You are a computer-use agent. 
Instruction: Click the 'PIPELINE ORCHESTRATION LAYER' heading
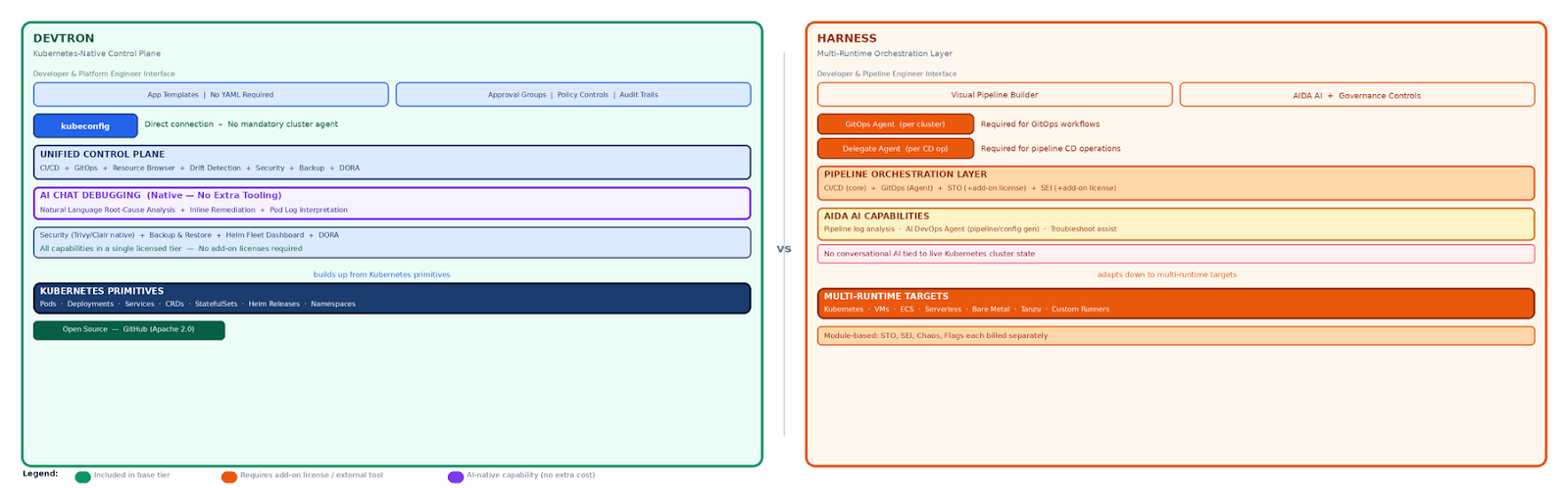coord(906,174)
